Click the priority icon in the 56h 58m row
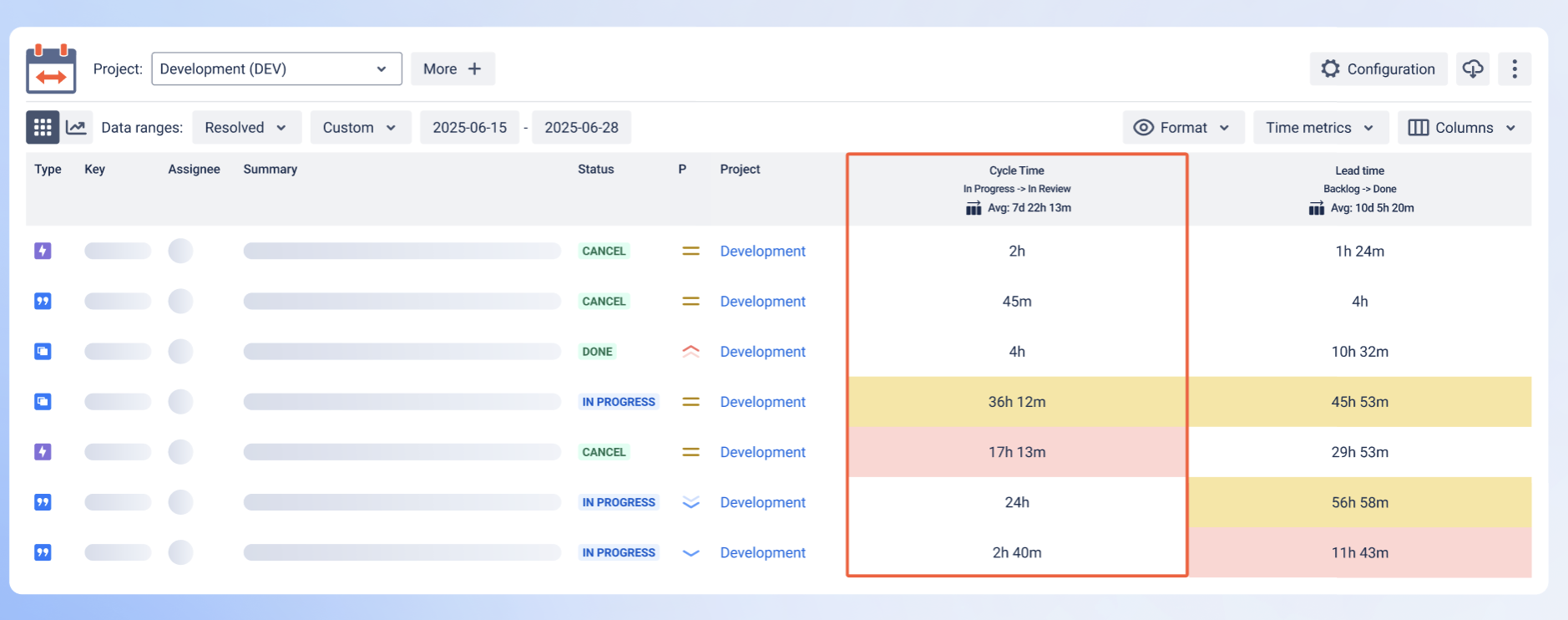The image size is (1568, 620). 690,501
